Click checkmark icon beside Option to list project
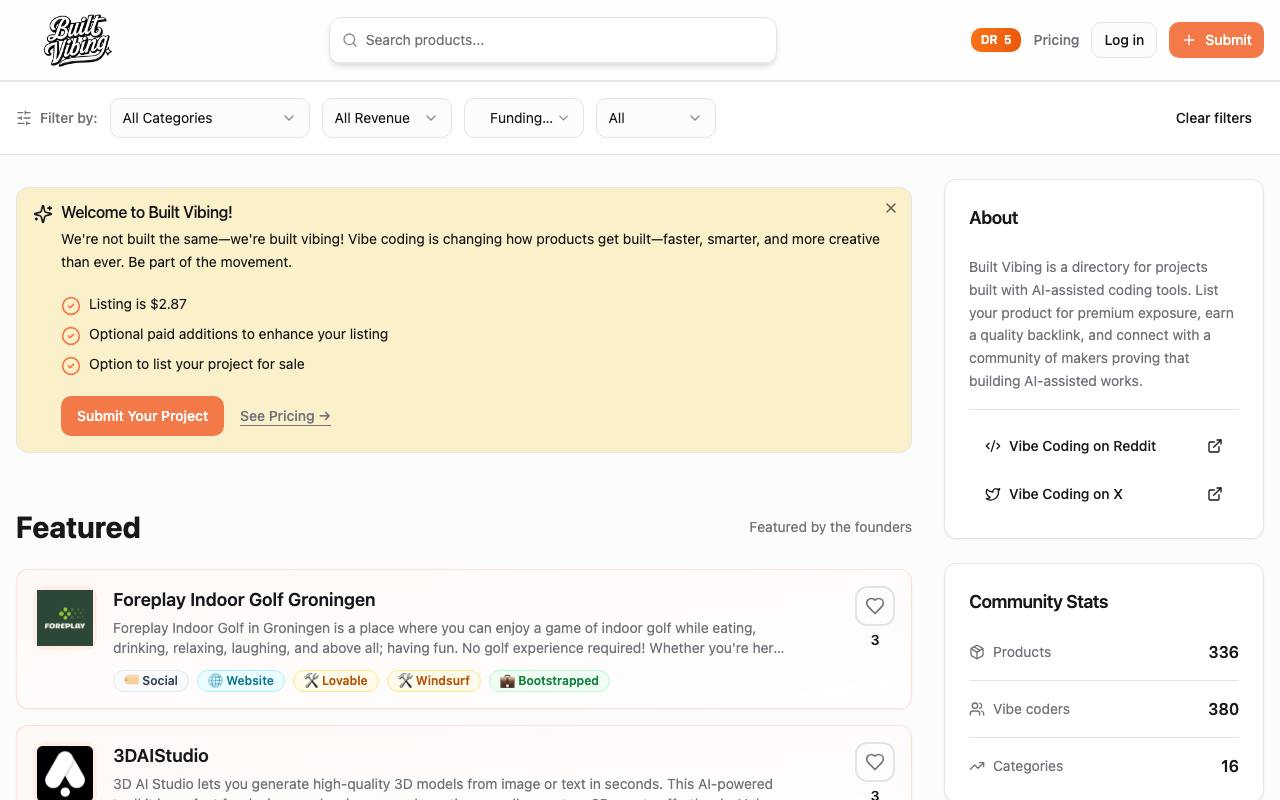 click(71, 365)
